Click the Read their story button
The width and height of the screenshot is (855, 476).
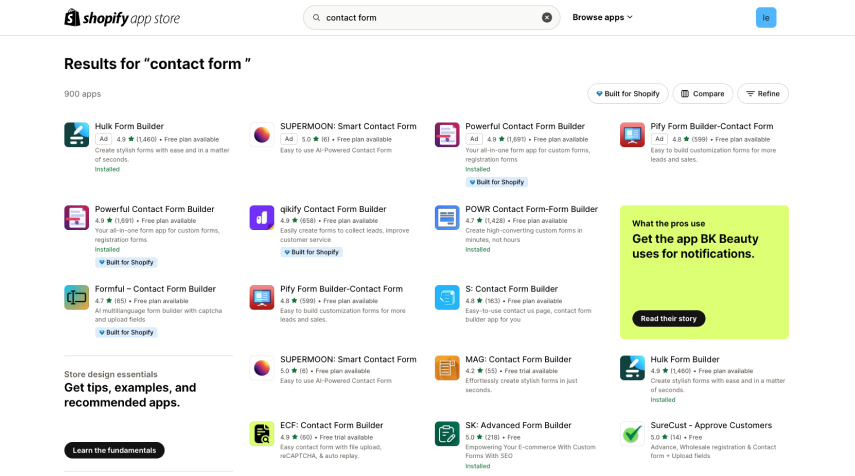(x=669, y=318)
